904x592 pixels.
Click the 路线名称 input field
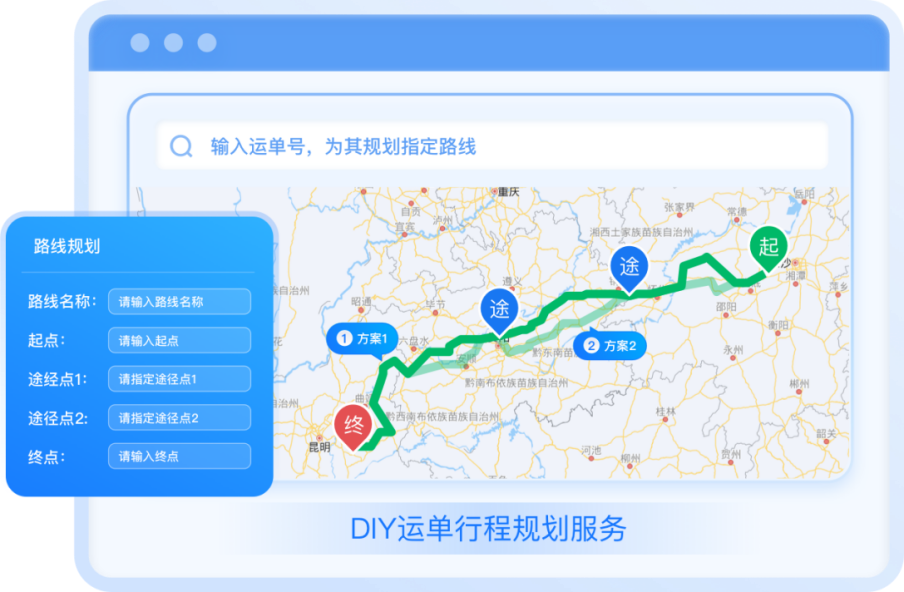(x=179, y=301)
